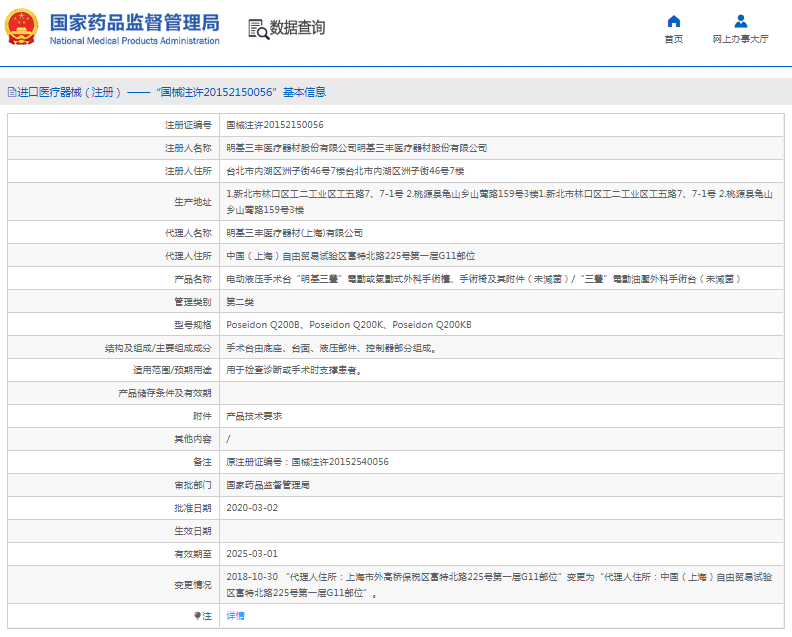Click the bulb icon beside 注 label

[x=197, y=616]
